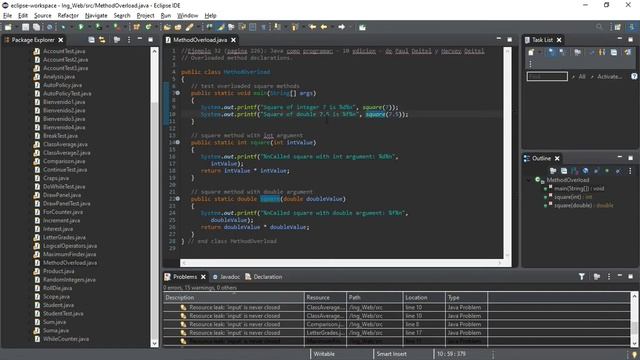This screenshot has width=640, height=360.
Task: Click the Location column header in Problems
Action: point(424,298)
